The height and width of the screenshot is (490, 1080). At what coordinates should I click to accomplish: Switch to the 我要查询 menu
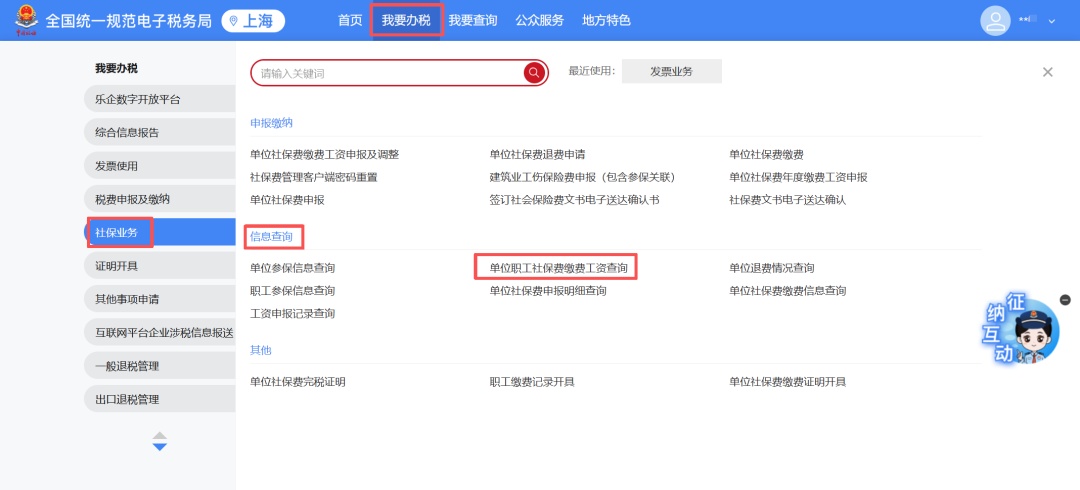[472, 20]
